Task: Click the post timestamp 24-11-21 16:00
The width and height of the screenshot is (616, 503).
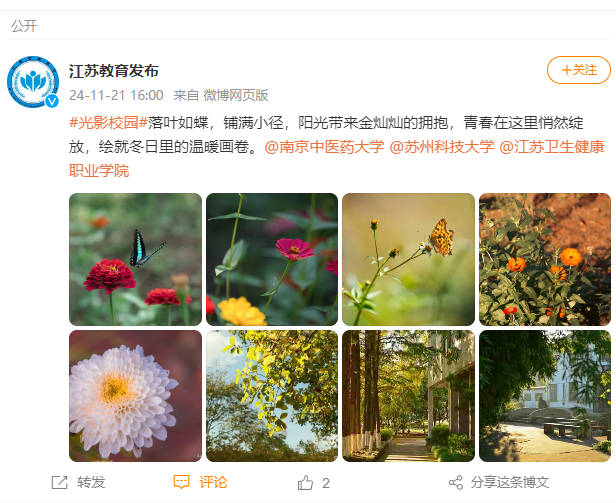Action: pos(116,95)
